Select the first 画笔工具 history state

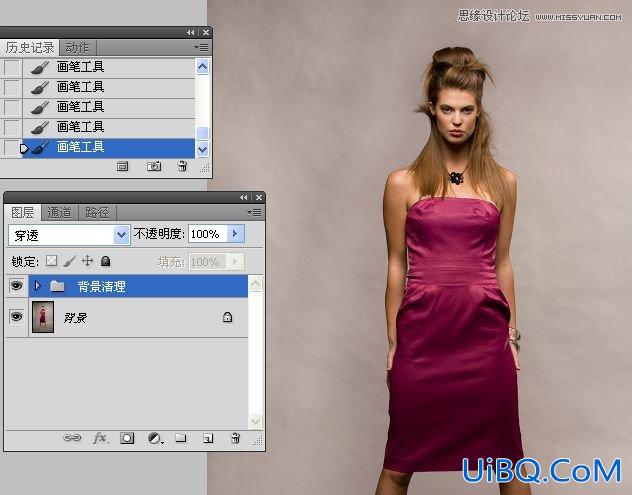coord(109,67)
